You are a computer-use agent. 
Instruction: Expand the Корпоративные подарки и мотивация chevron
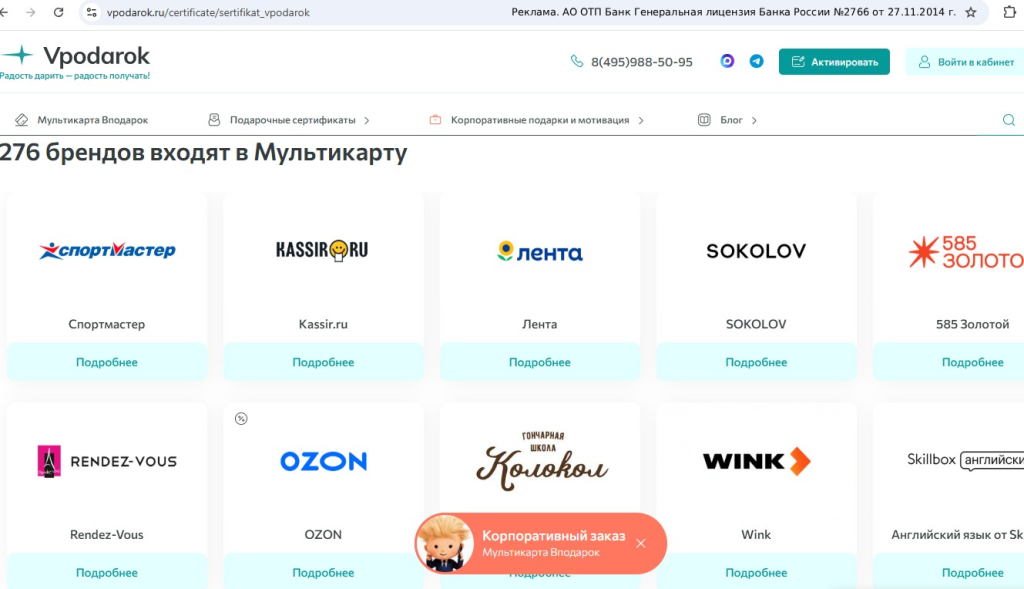[639, 118]
